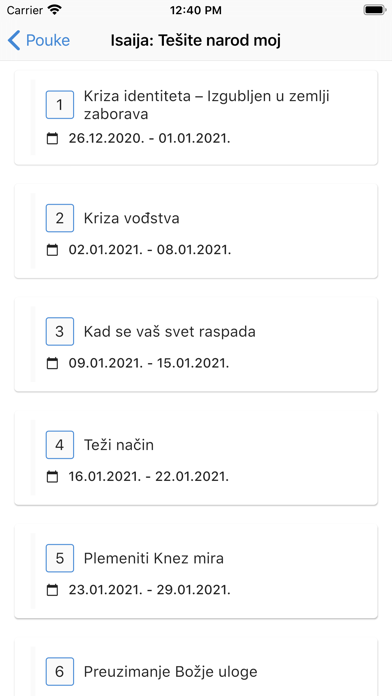The width and height of the screenshot is (392, 696).
Task: Open the Plemeniti Knez mira lesson
Action: point(196,571)
